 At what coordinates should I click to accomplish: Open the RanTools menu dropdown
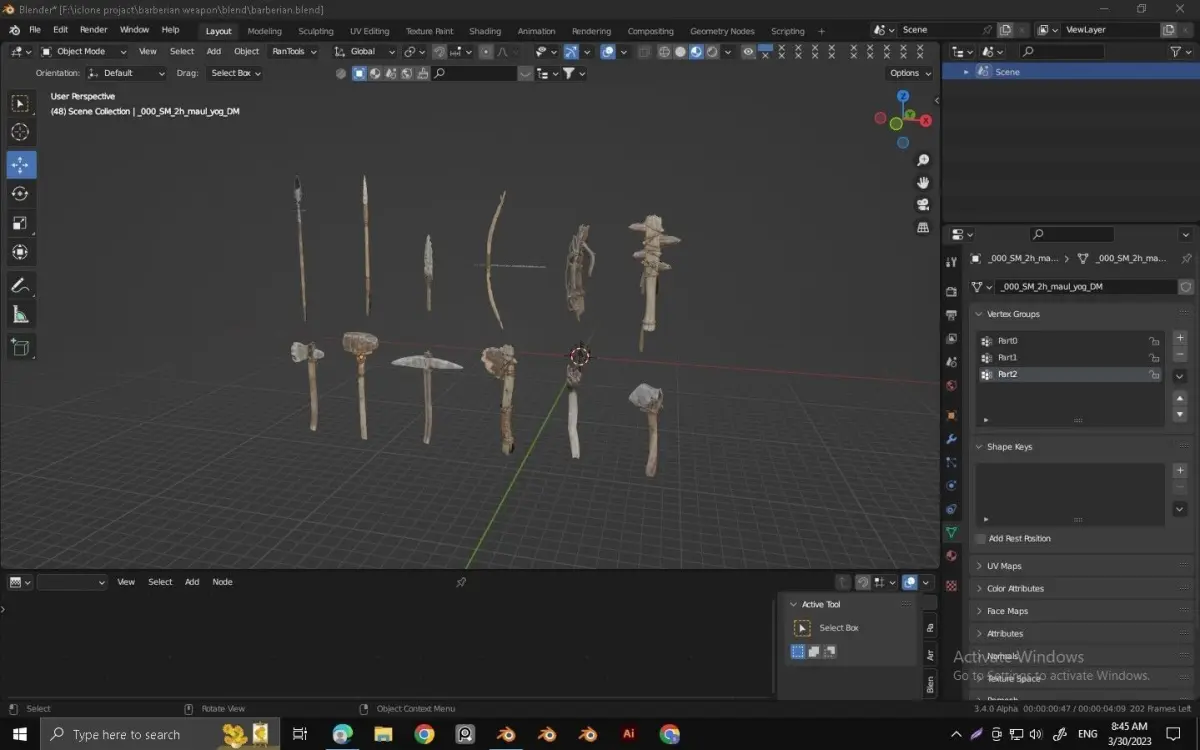294,51
